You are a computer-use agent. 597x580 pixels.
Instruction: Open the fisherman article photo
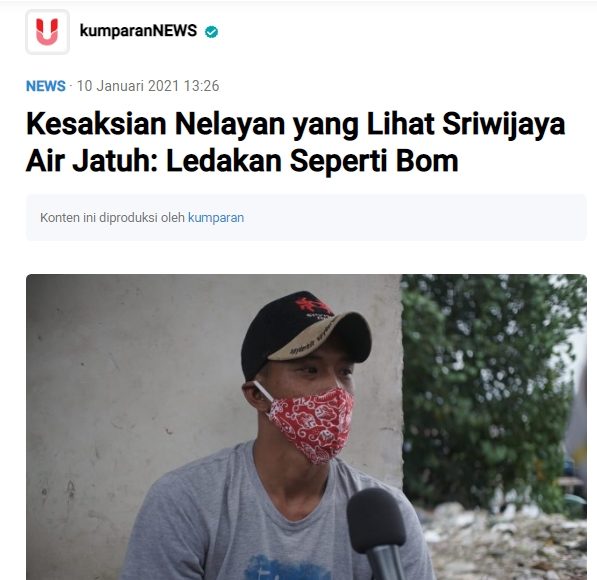(306, 427)
